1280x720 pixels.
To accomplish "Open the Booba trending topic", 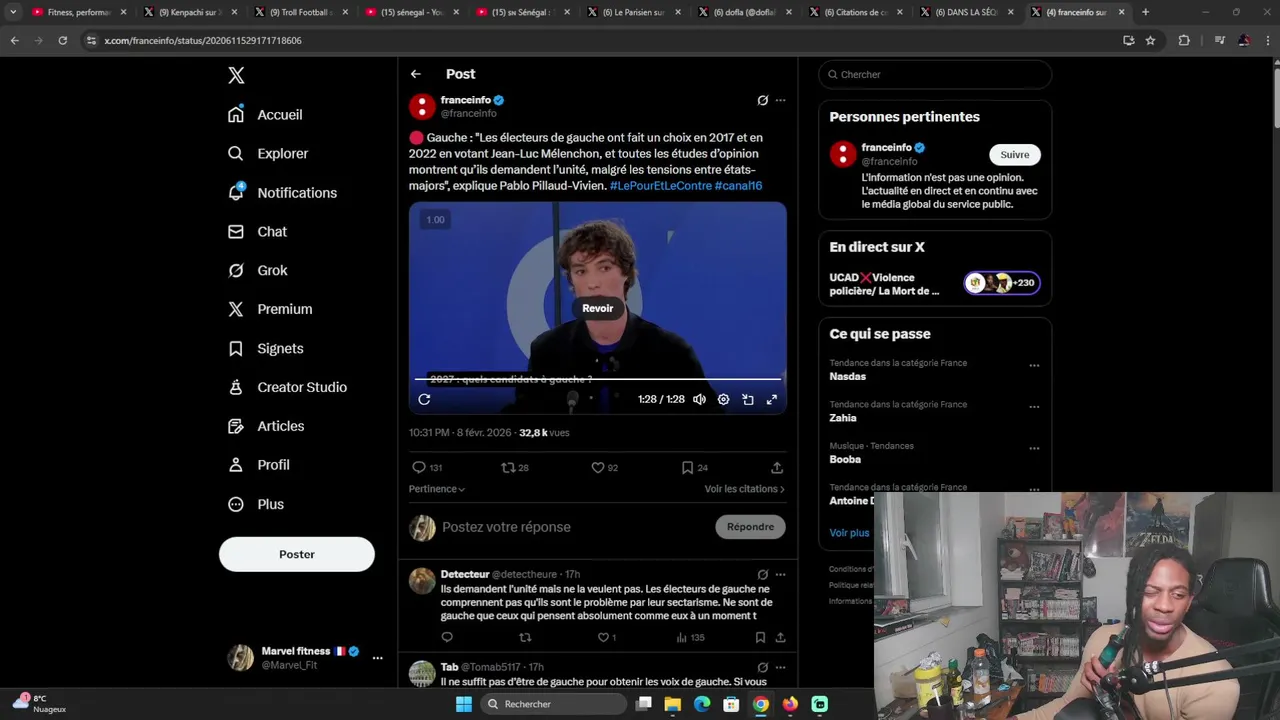I will (x=845, y=459).
